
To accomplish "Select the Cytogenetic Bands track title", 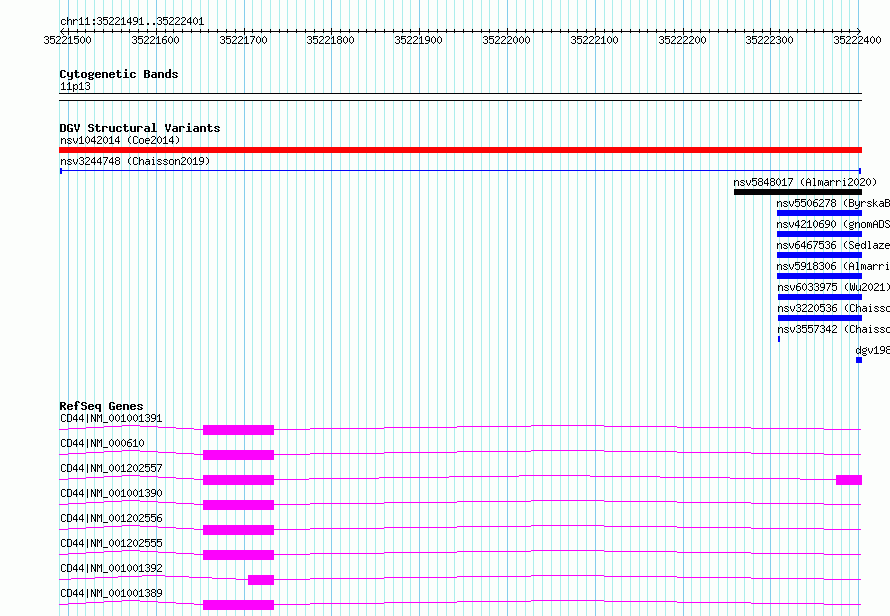I will [119, 74].
